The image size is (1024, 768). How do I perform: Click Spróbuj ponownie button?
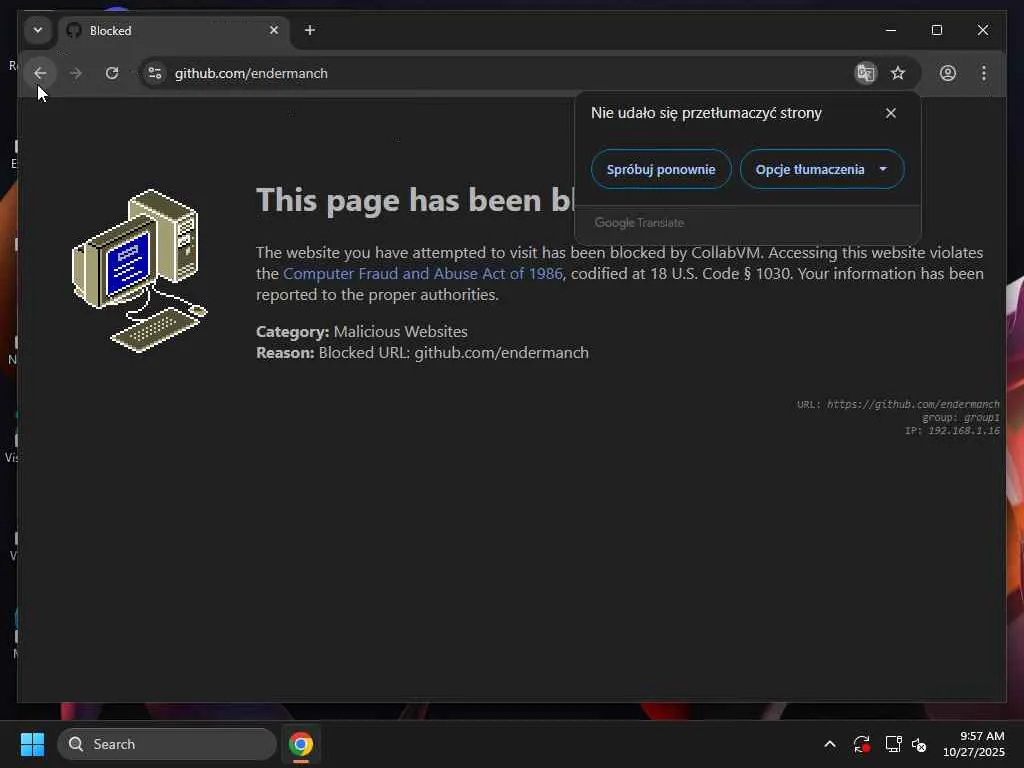click(661, 169)
